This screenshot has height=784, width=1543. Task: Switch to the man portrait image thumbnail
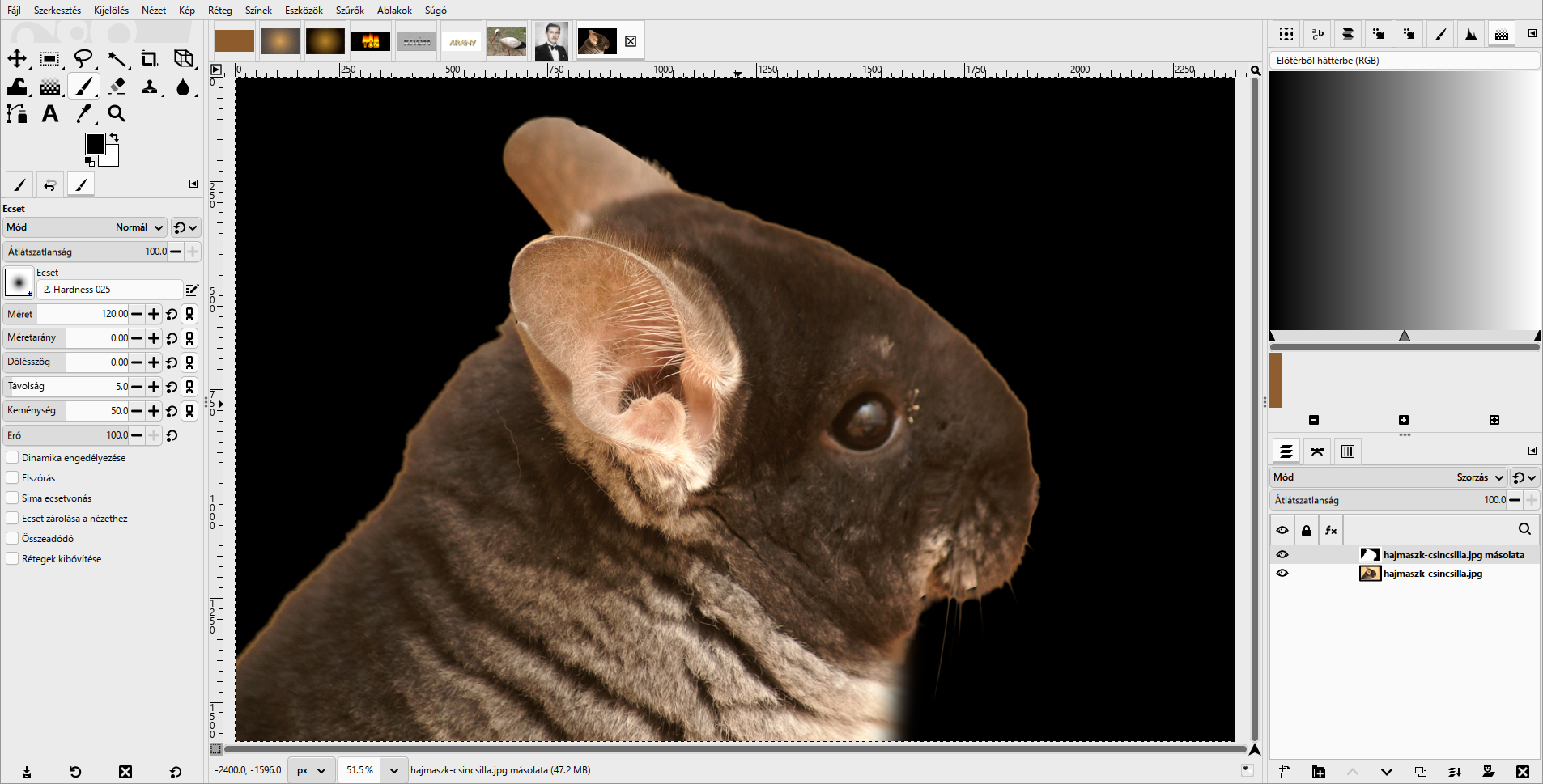(x=552, y=40)
